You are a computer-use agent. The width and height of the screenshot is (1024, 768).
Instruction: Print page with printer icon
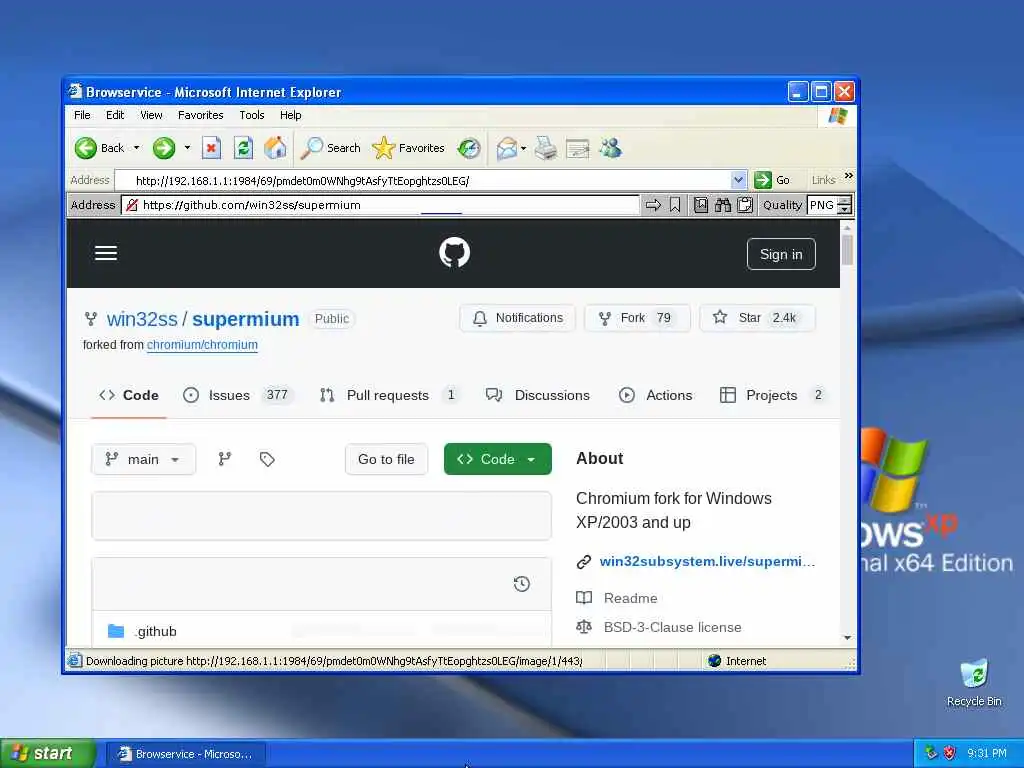pyautogui.click(x=546, y=148)
